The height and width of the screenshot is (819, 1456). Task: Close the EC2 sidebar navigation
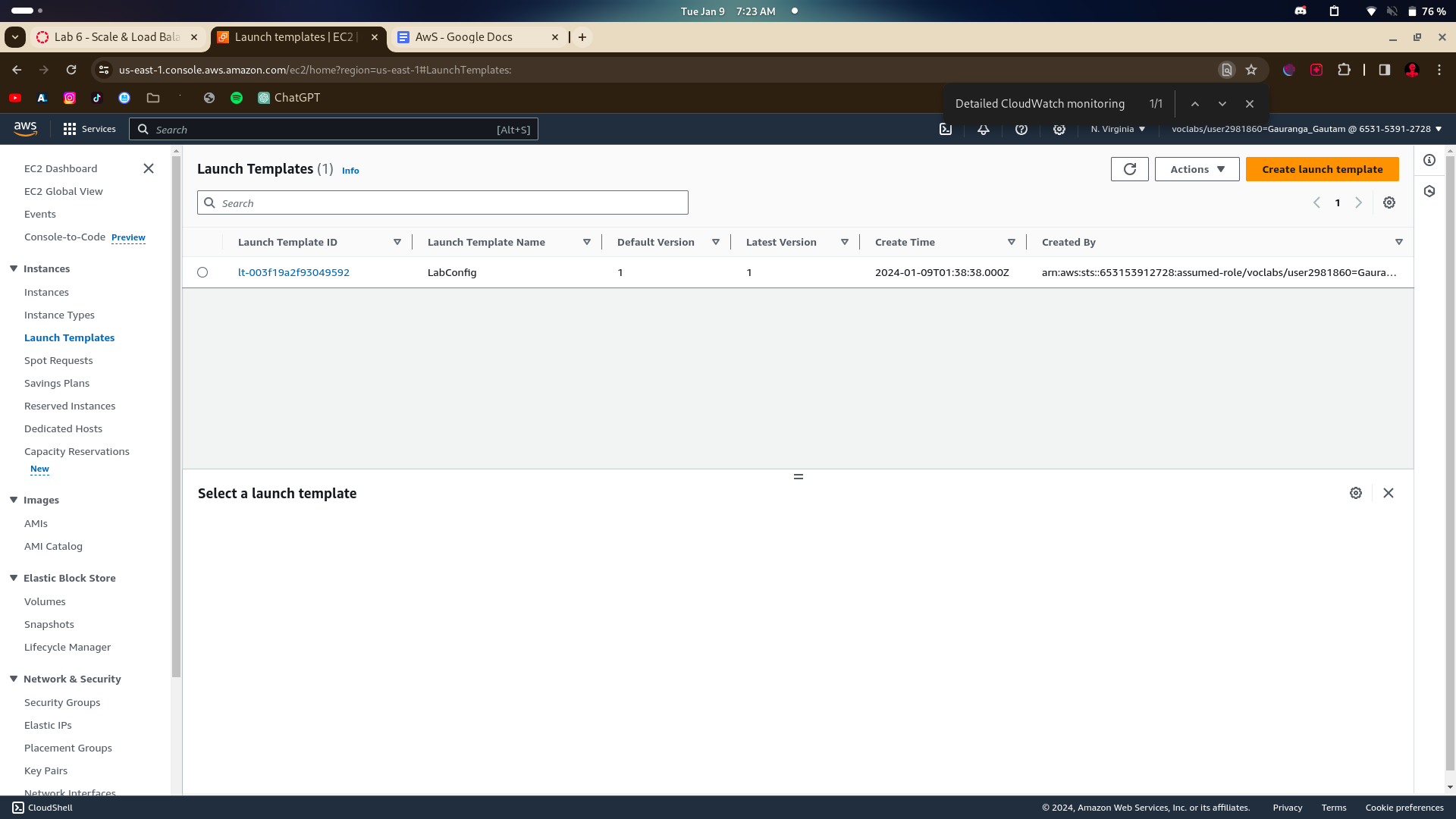(149, 168)
